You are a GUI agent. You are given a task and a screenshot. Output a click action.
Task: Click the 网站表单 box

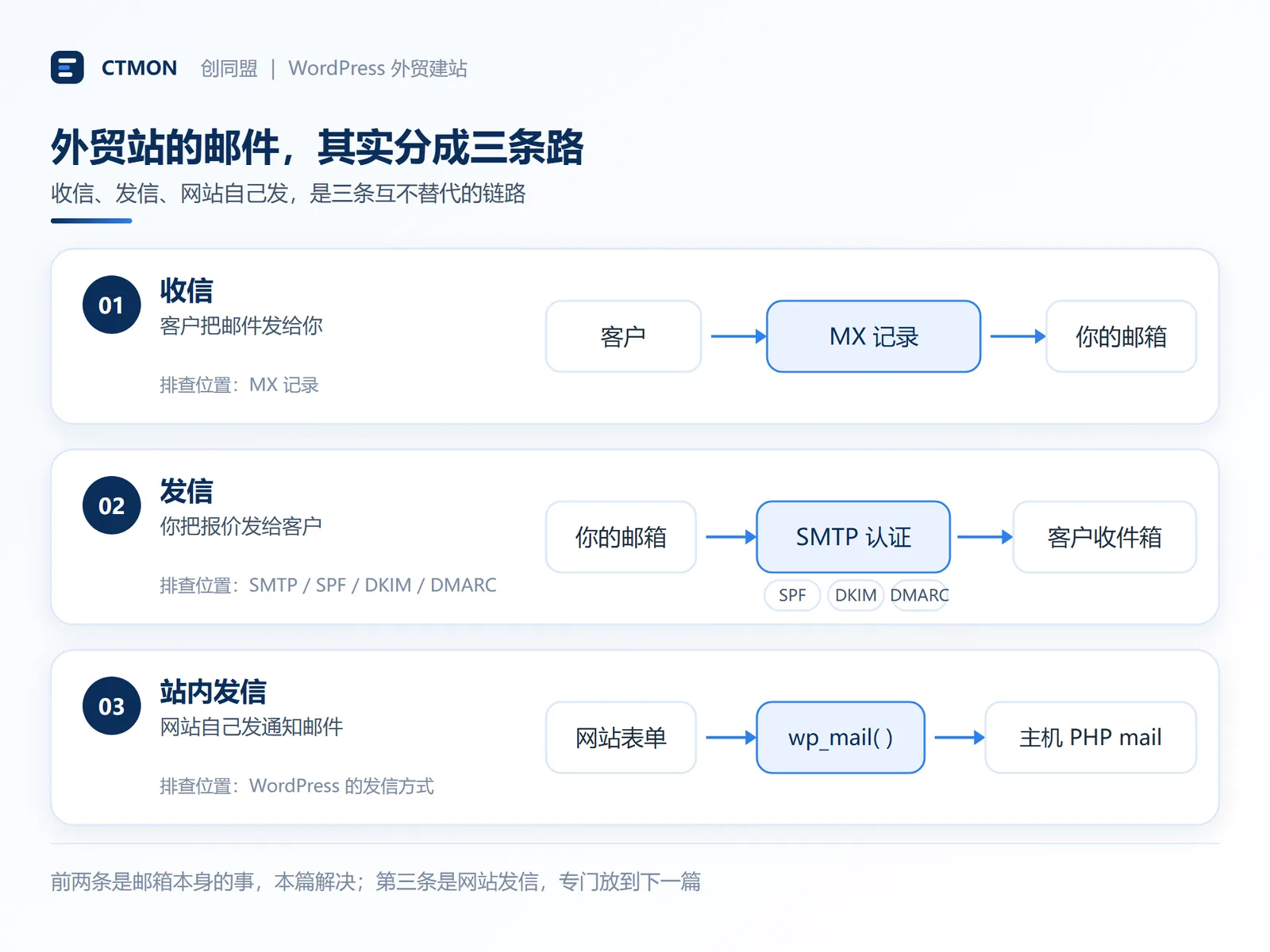[621, 738]
